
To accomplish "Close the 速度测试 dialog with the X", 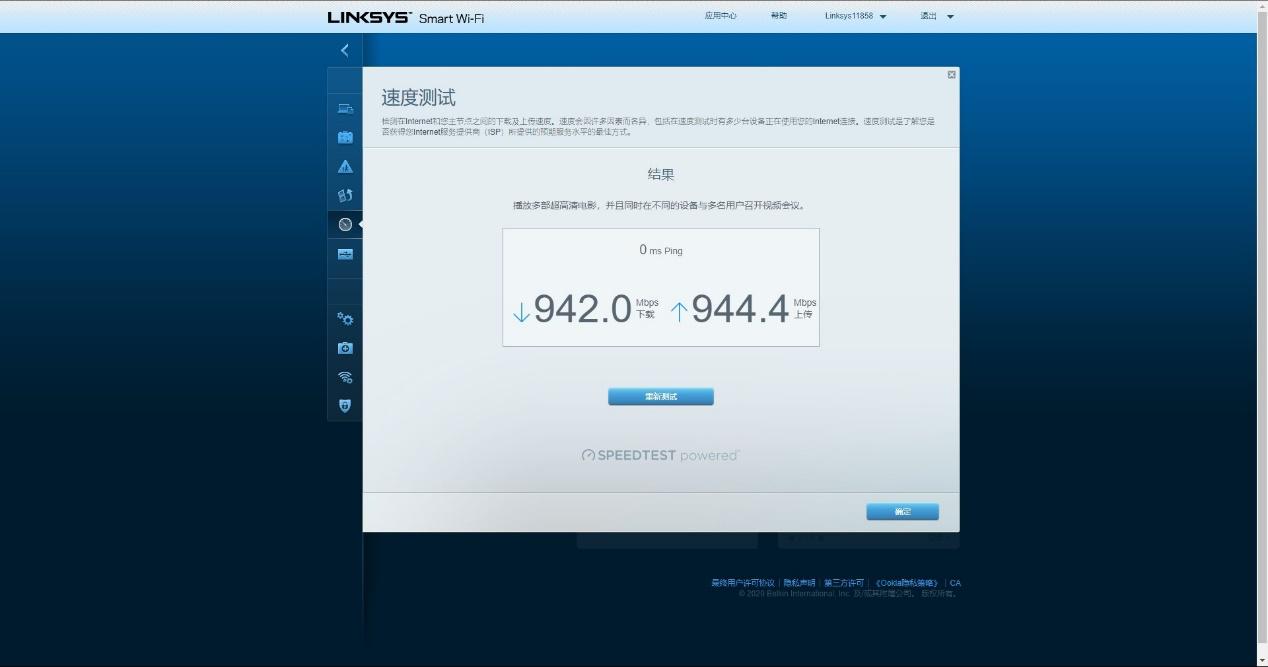I will click(950, 74).
